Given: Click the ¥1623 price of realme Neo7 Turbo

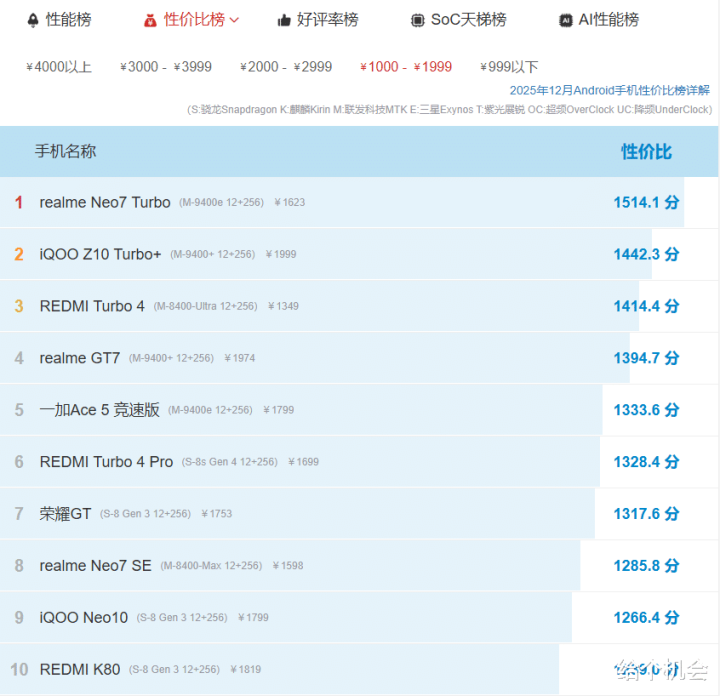Looking at the screenshot, I should (290, 202).
